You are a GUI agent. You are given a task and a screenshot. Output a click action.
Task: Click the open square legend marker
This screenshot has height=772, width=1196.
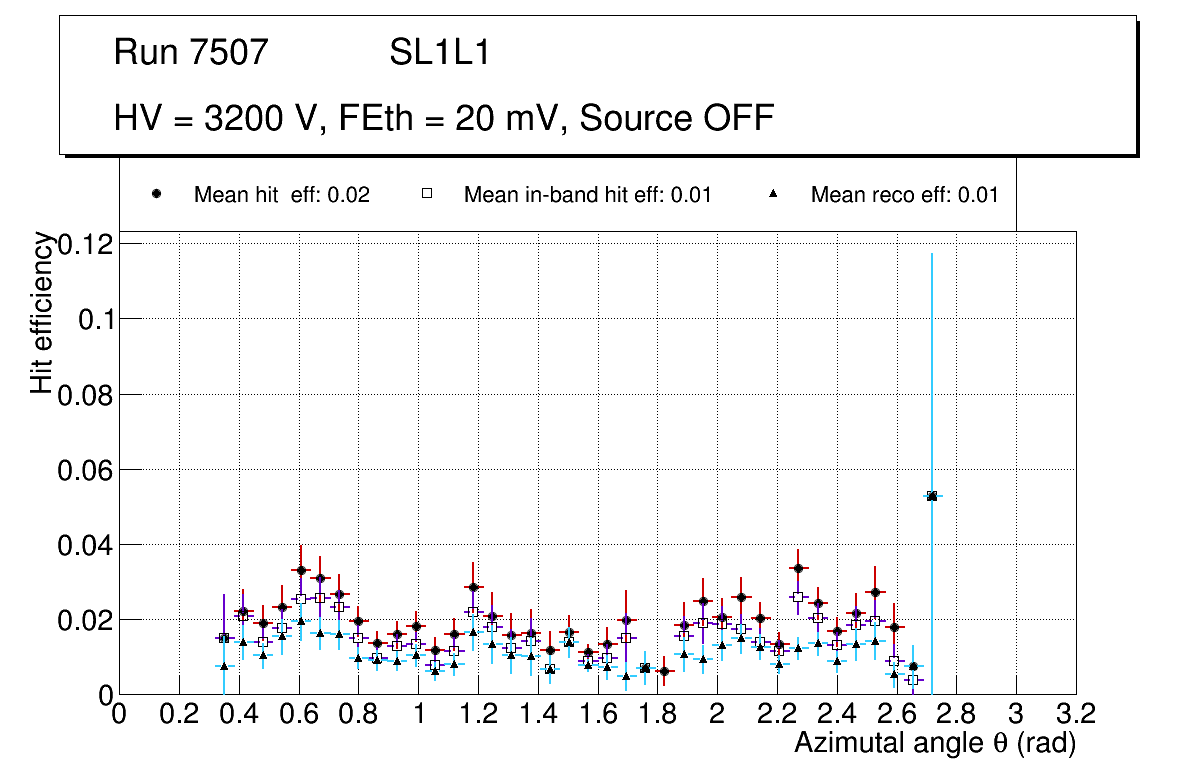(426, 194)
